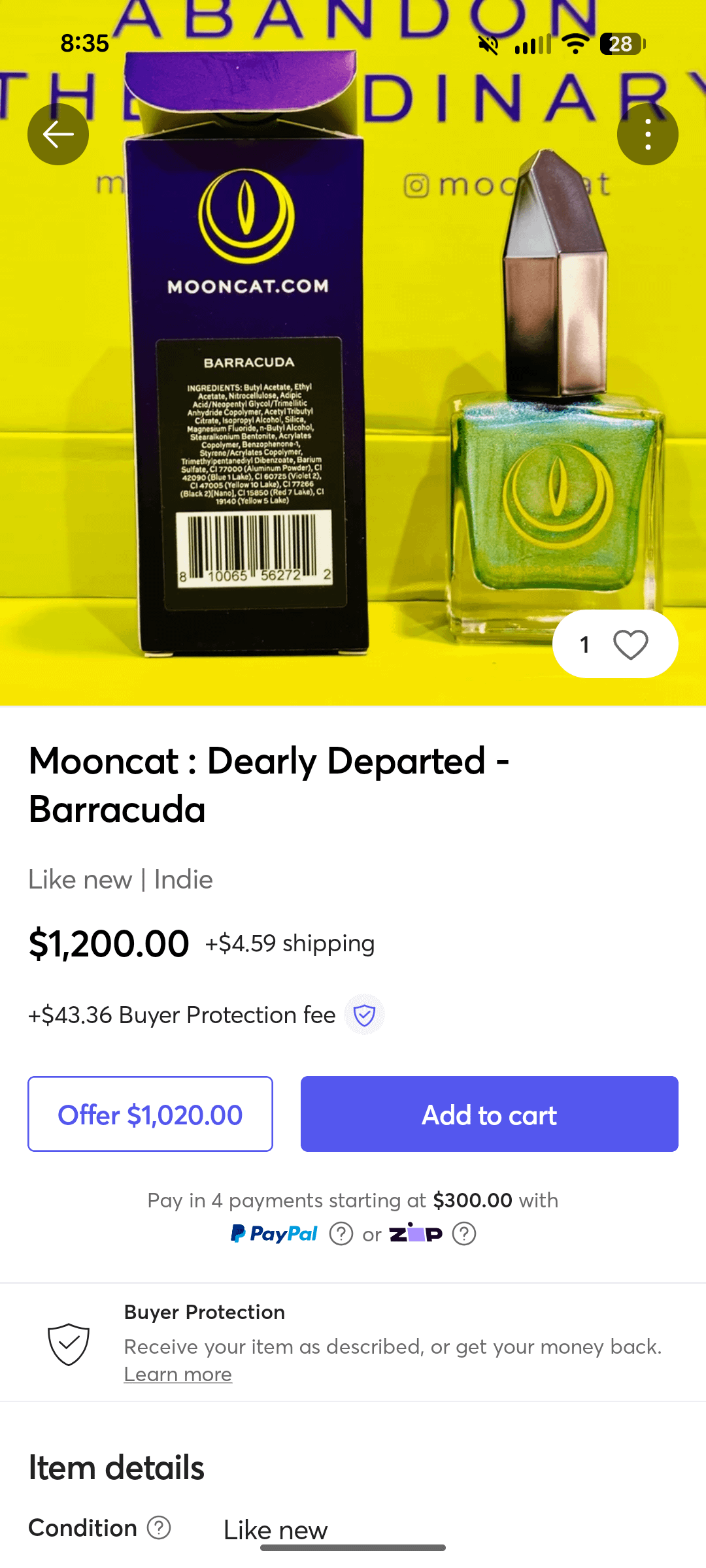Viewport: 706px width, 1568px height.
Task: Open the three-dot more options menu
Action: [x=647, y=135]
